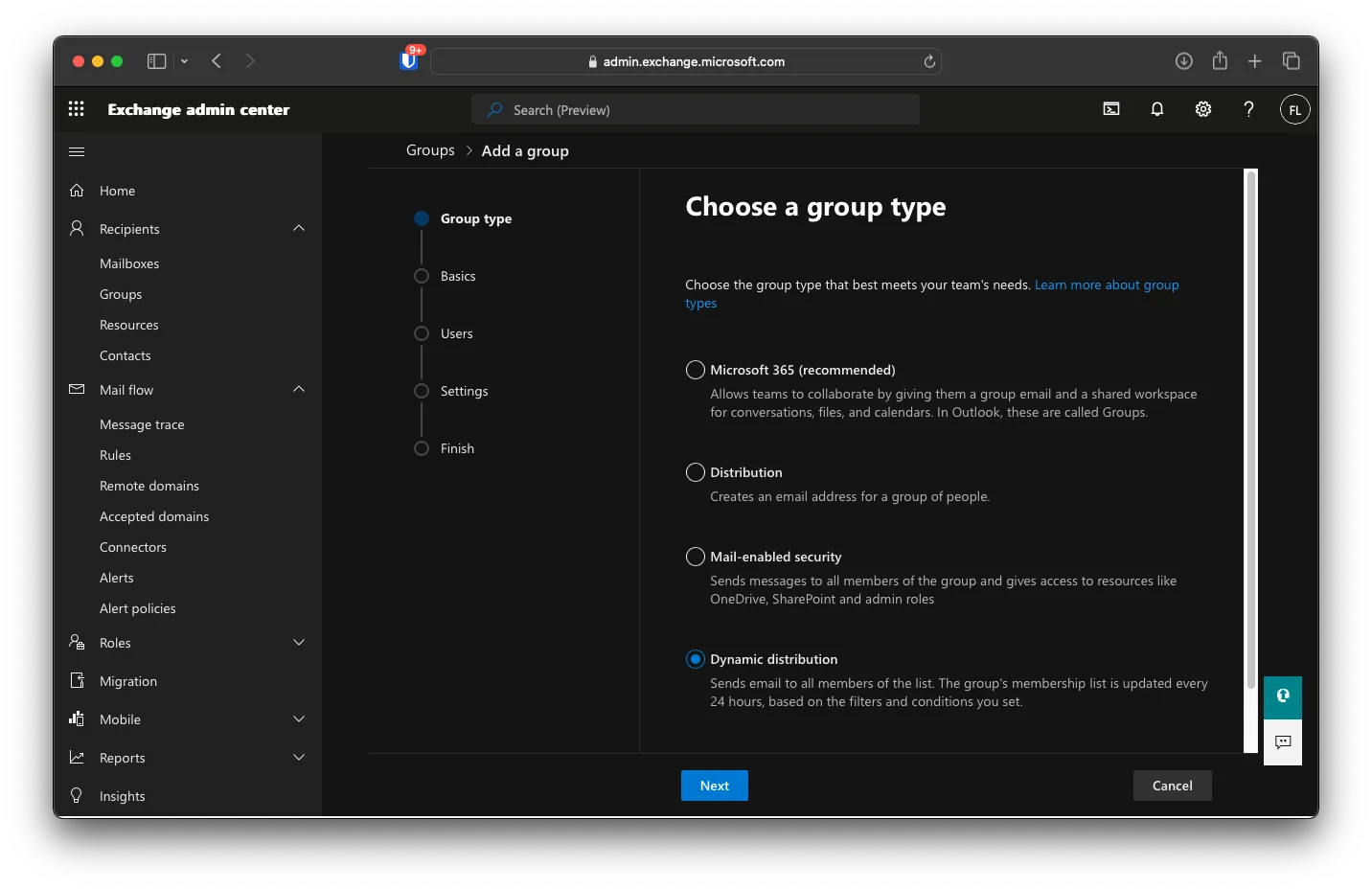Click the Mobile icon
Image resolution: width=1372 pixels, height=889 pixels.
tap(77, 718)
